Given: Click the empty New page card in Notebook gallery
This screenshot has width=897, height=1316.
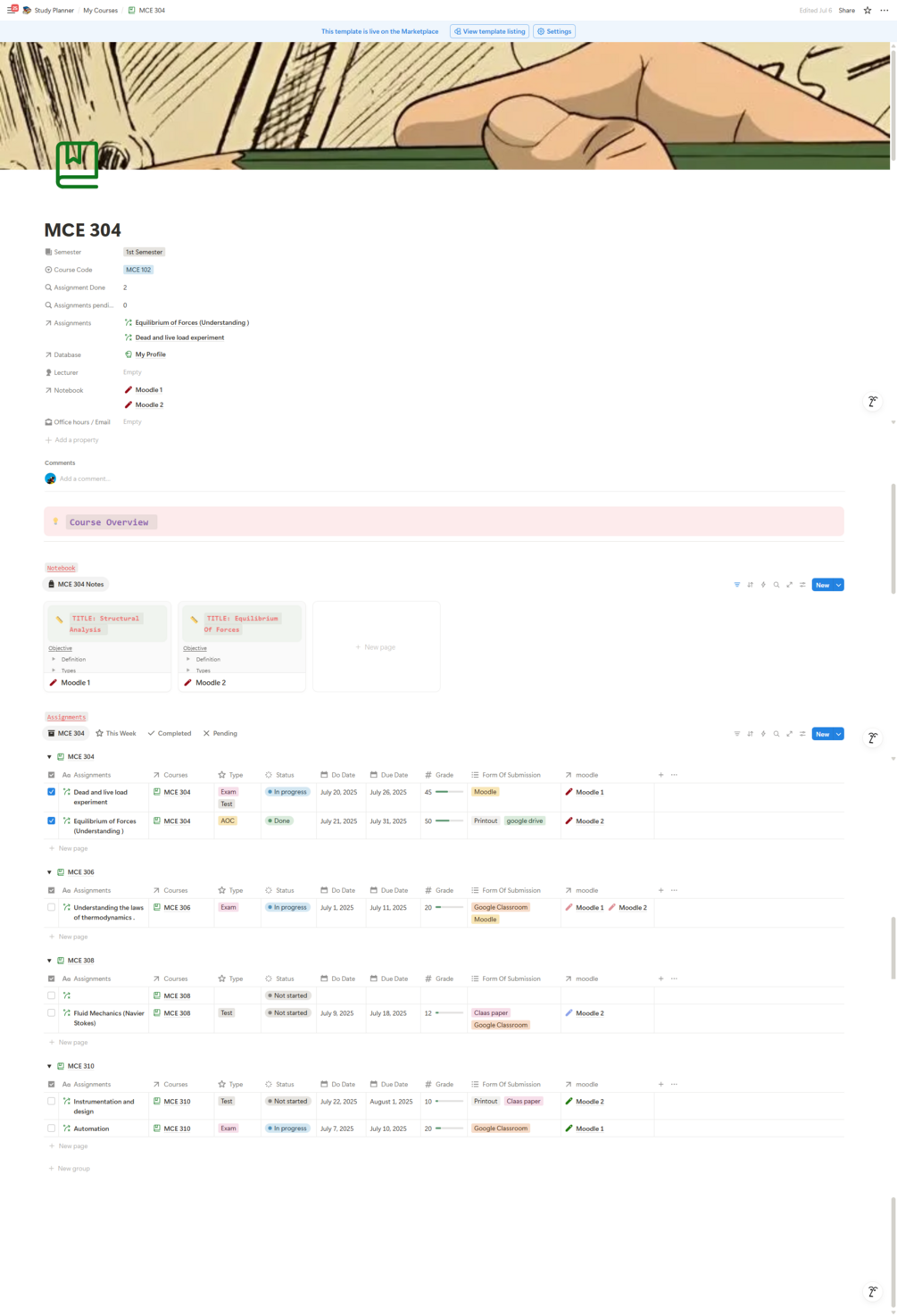Looking at the screenshot, I should pos(376,646).
